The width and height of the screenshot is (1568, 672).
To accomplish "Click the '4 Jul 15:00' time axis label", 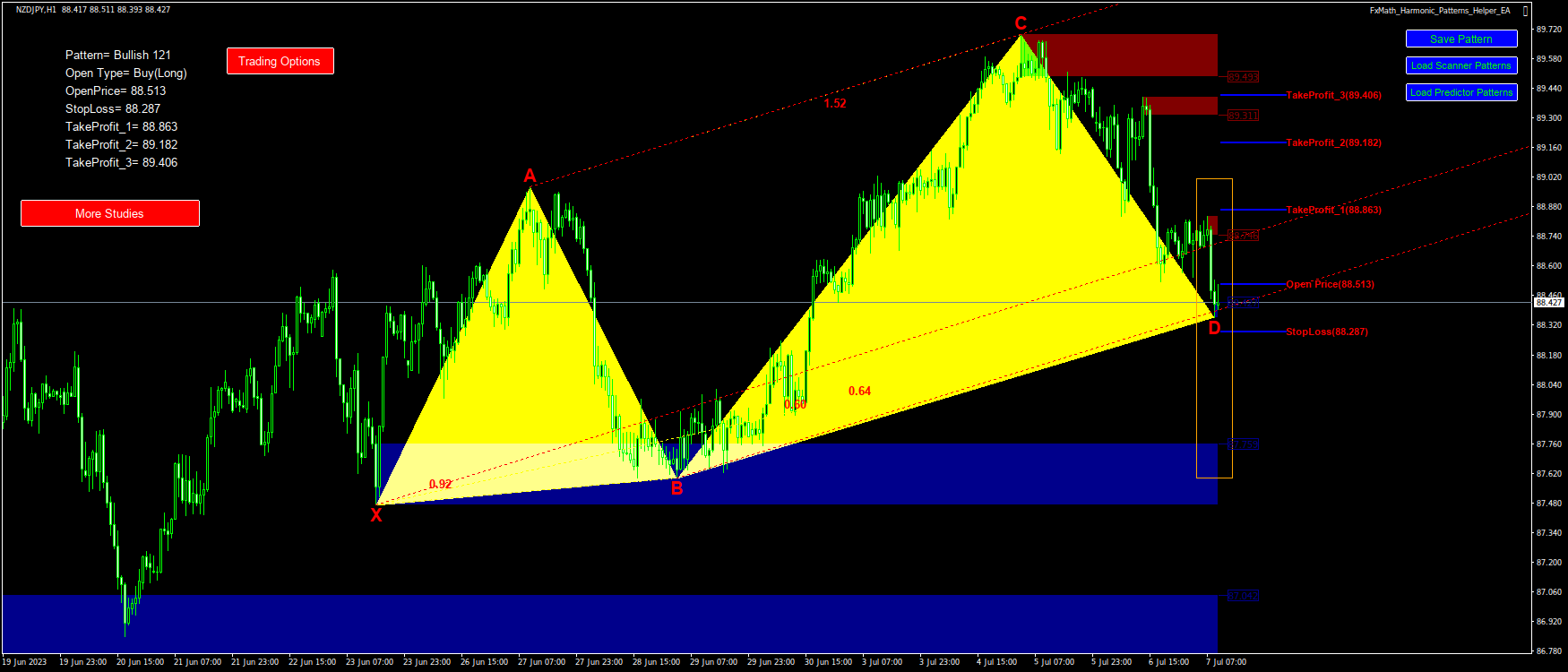I will tap(996, 662).
